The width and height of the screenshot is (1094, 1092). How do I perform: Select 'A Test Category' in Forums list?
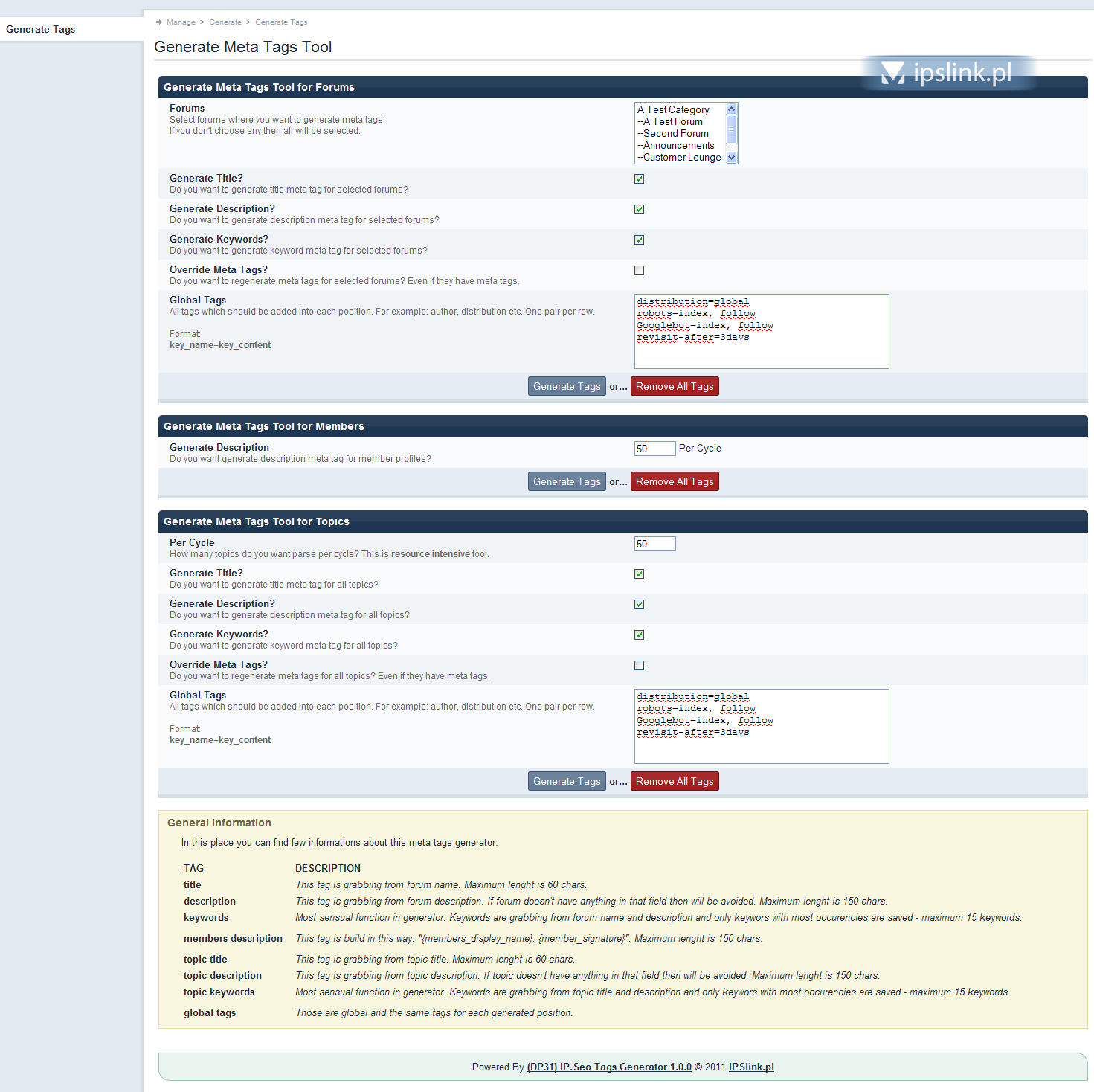(x=673, y=110)
